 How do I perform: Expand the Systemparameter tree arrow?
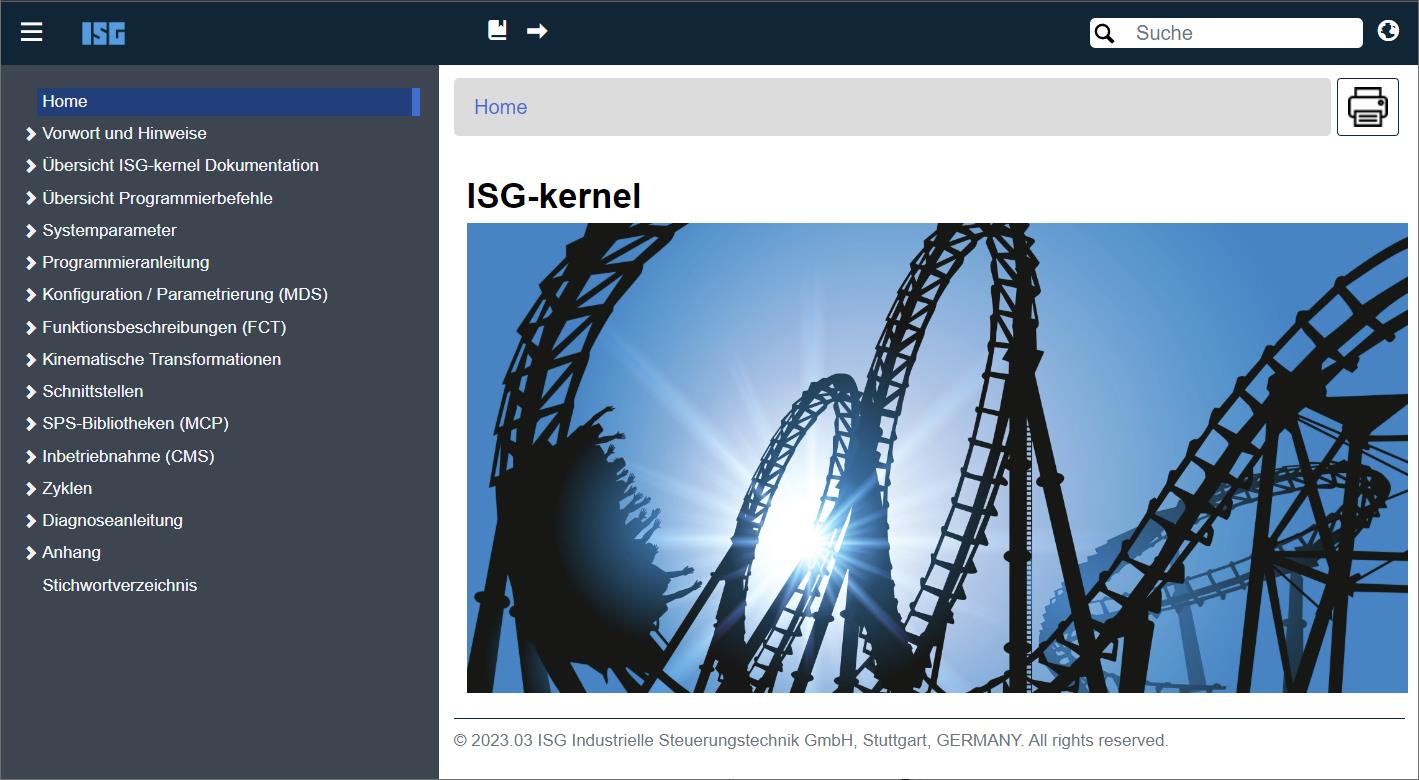(31, 231)
